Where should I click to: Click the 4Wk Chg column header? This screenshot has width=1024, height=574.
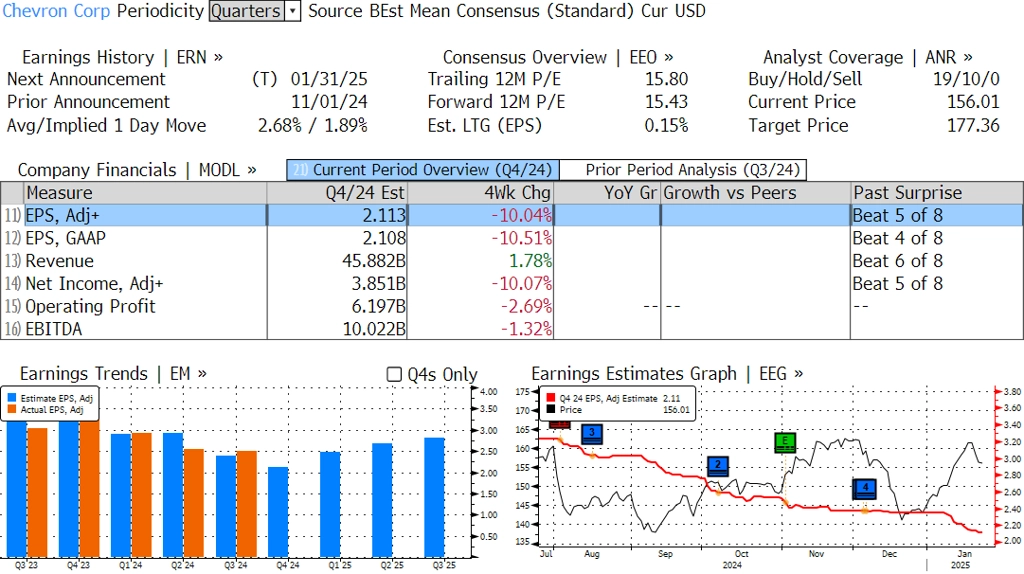[480, 193]
